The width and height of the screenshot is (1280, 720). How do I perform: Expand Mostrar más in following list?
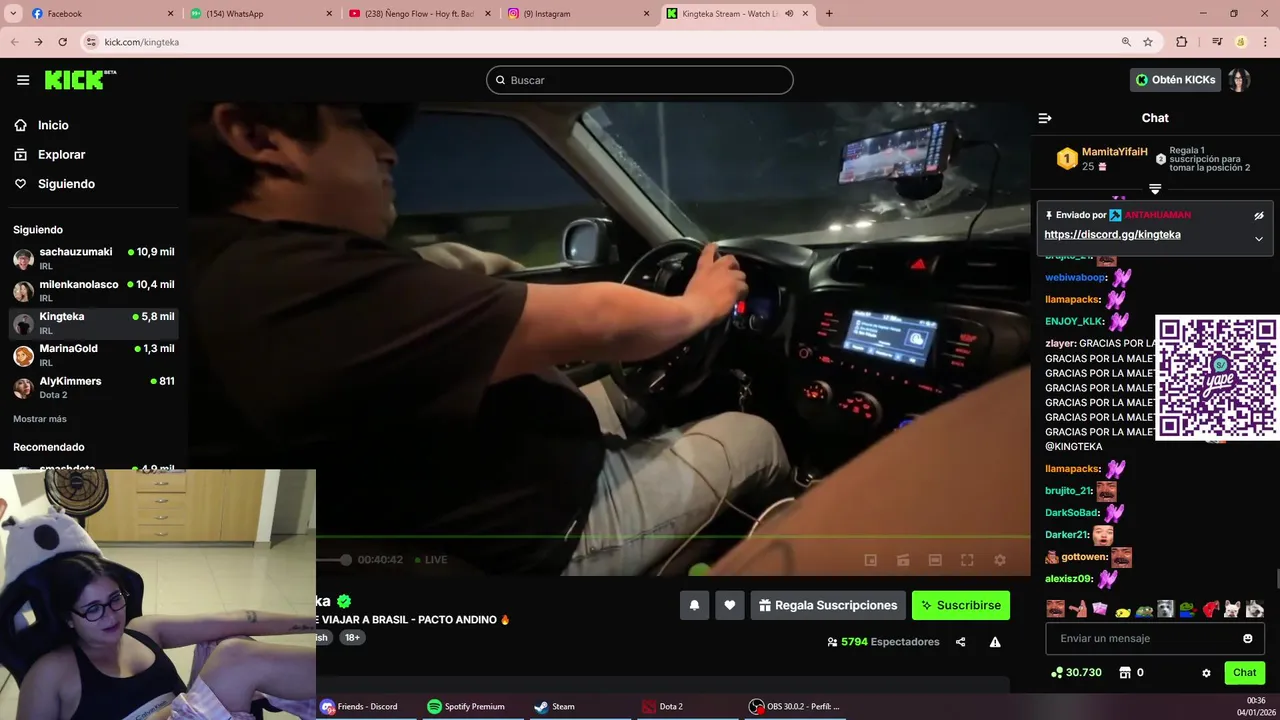click(40, 419)
